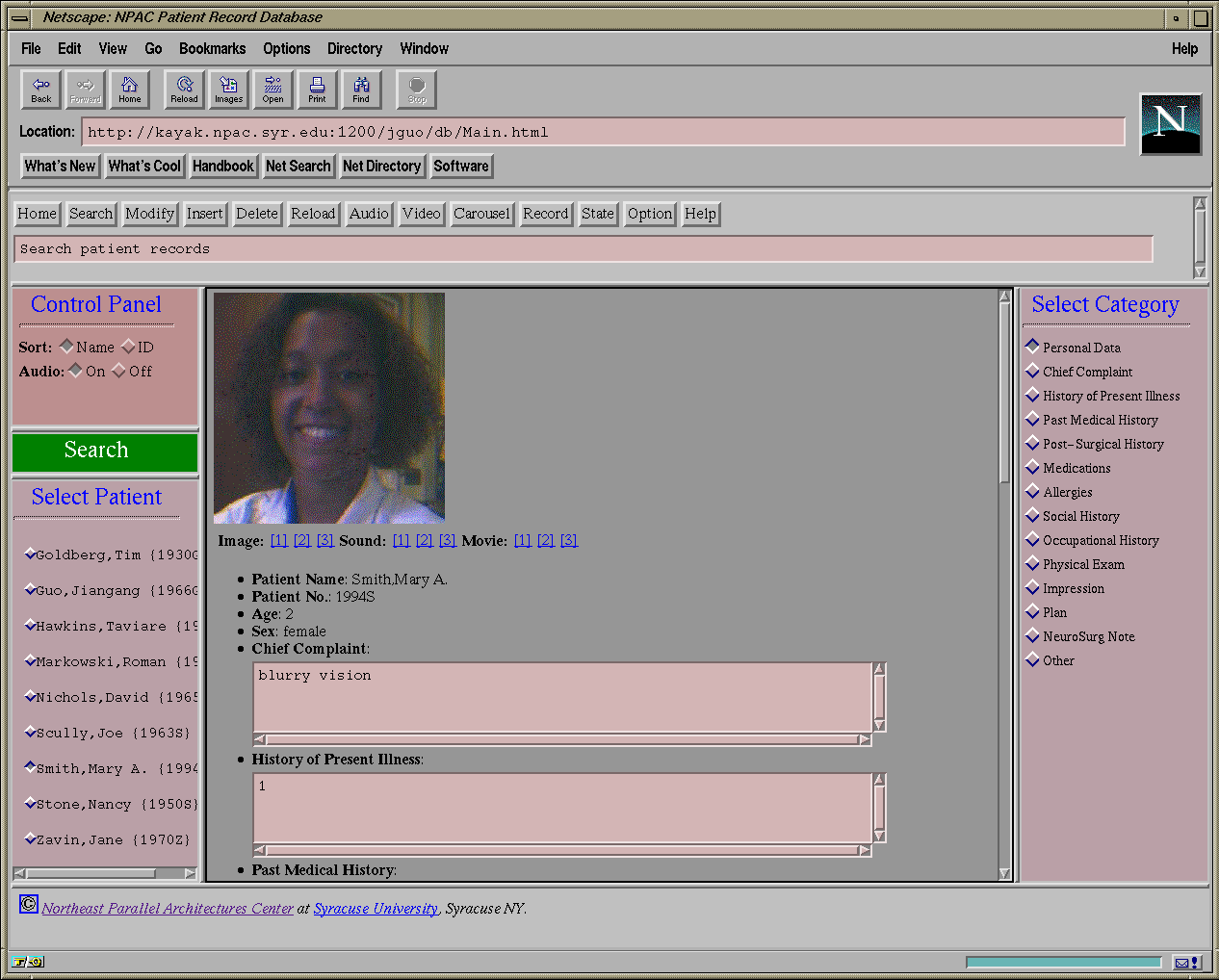
Task: Click the Stop toolbar icon
Action: coord(416,90)
